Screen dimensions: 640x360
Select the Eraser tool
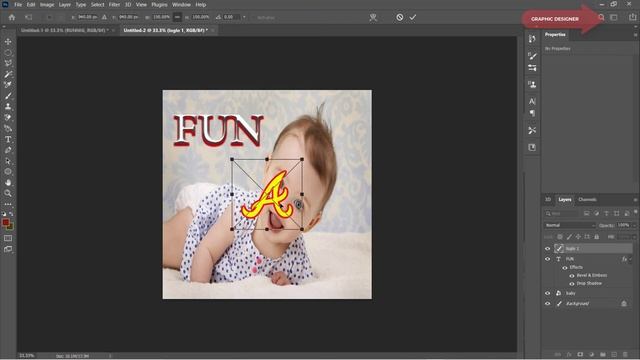click(8, 118)
